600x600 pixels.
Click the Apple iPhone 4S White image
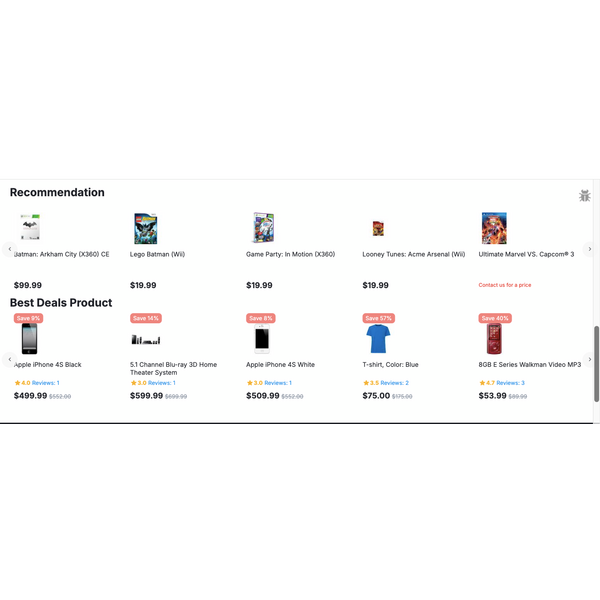point(262,339)
